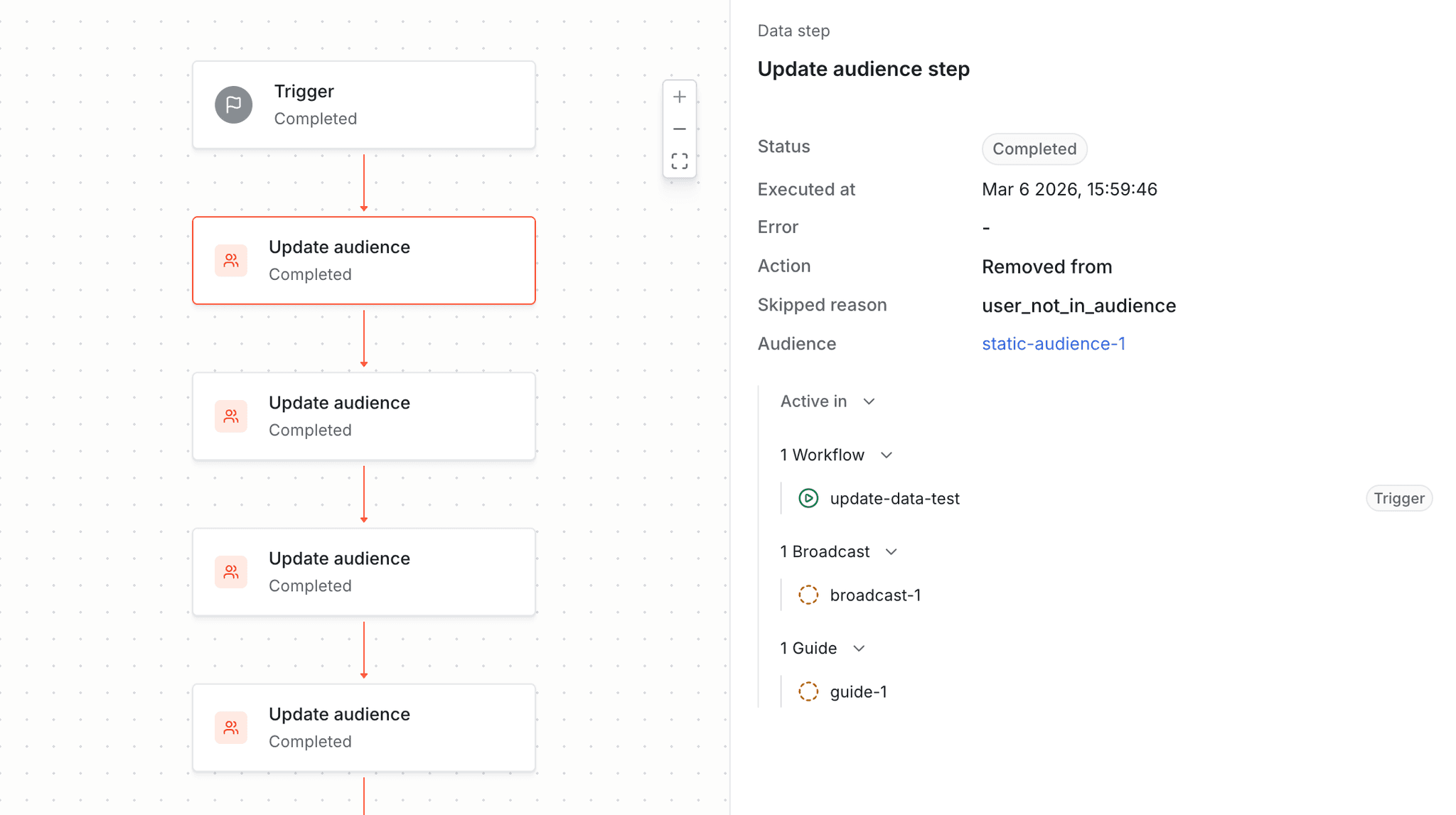Screen dimensions: 1456x815
Task: Click the green play icon beside update-data-test
Action: coord(808,498)
